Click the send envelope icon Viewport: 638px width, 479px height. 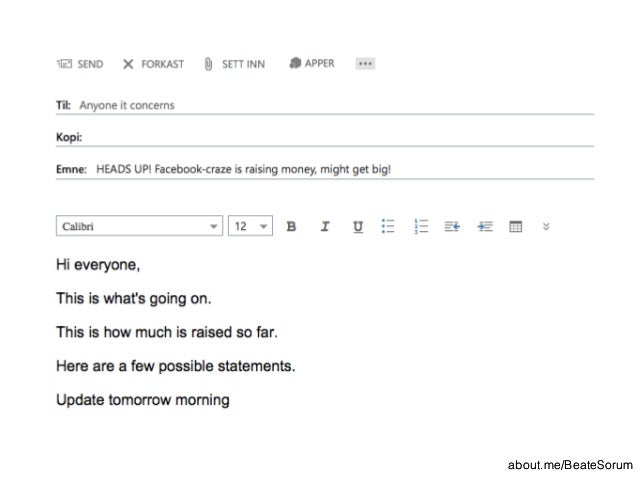click(64, 63)
